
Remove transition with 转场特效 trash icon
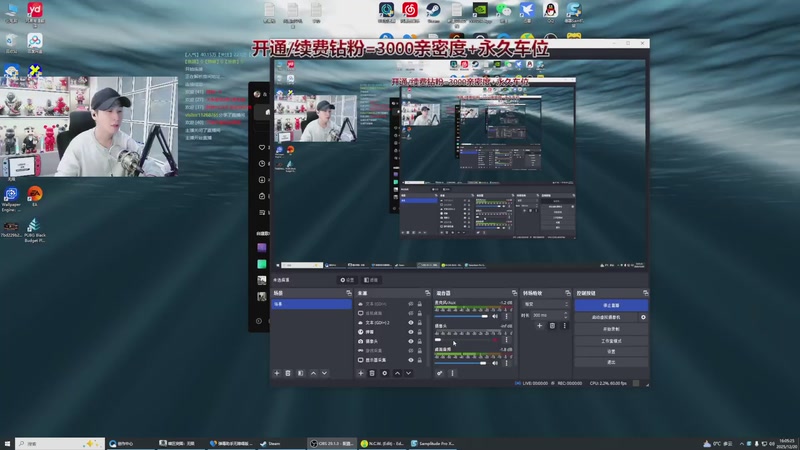552,326
